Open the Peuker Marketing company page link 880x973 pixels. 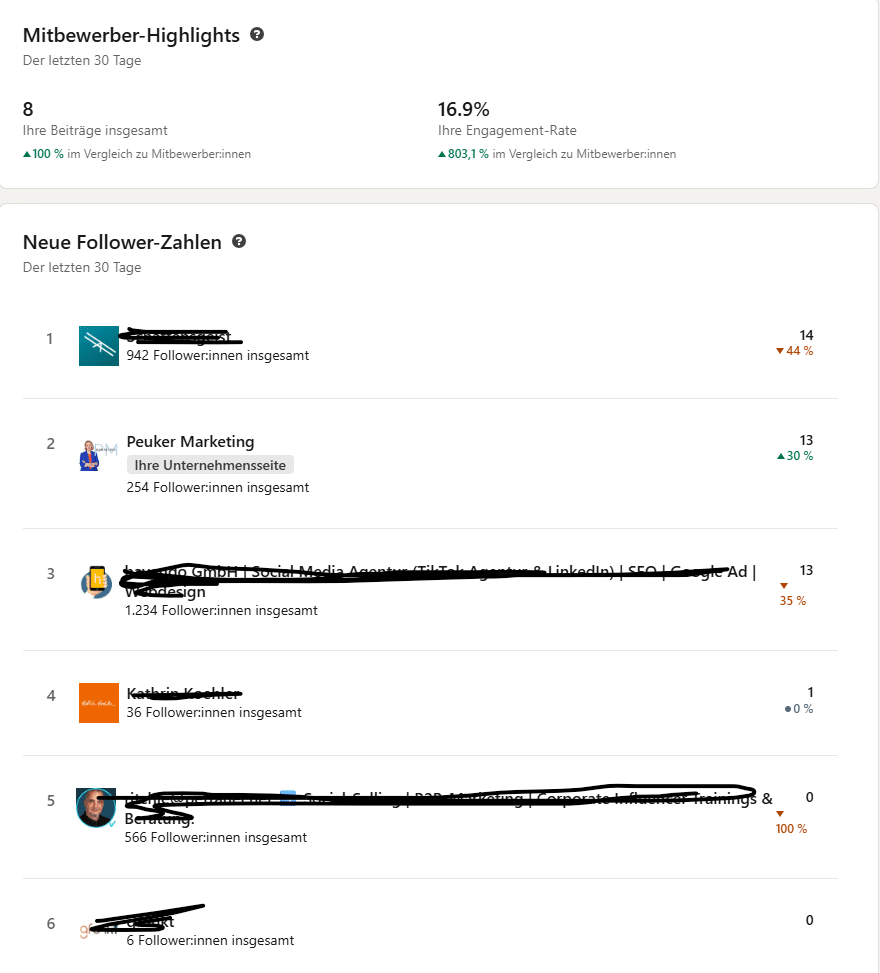coord(190,441)
